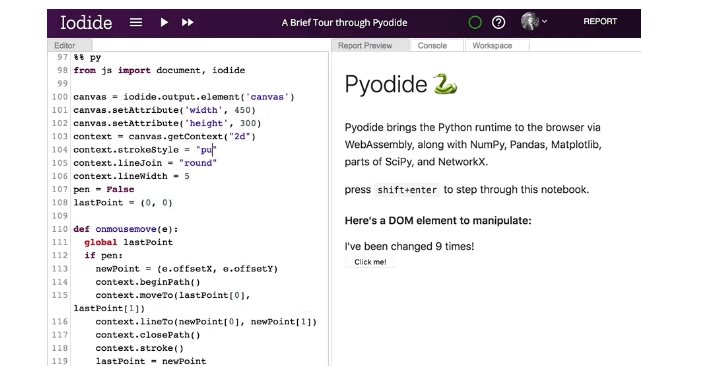
Task: Click line 116 'context.lineTo' code
Action: click(206, 322)
